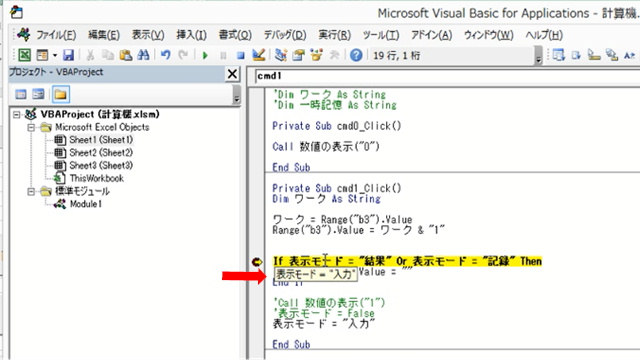Image resolution: width=640 pixels, height=360 pixels.
Task: Toggle Design Mode with the ruler icon
Action: point(258,55)
